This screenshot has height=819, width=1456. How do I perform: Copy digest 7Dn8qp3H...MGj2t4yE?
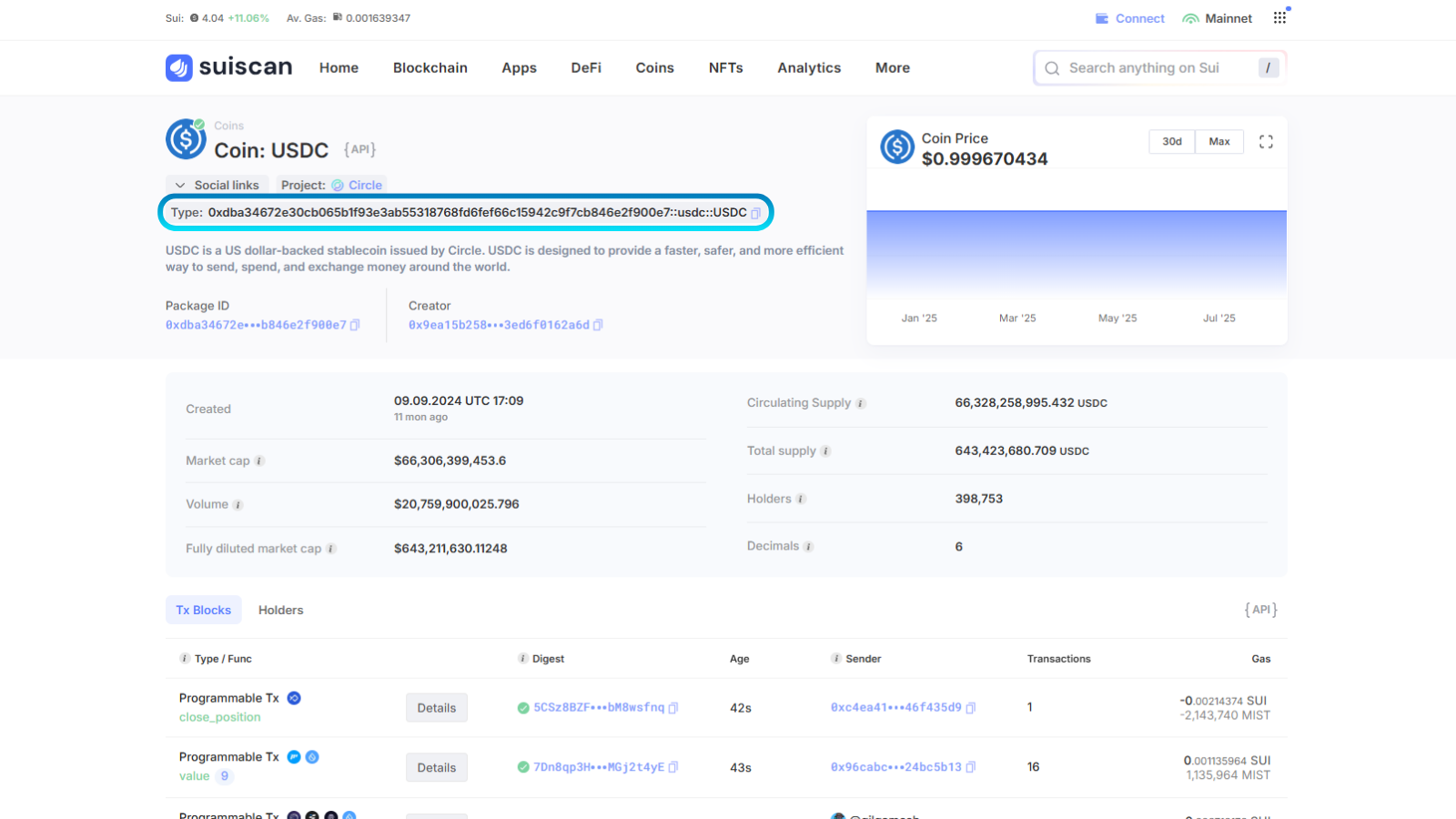point(673,767)
